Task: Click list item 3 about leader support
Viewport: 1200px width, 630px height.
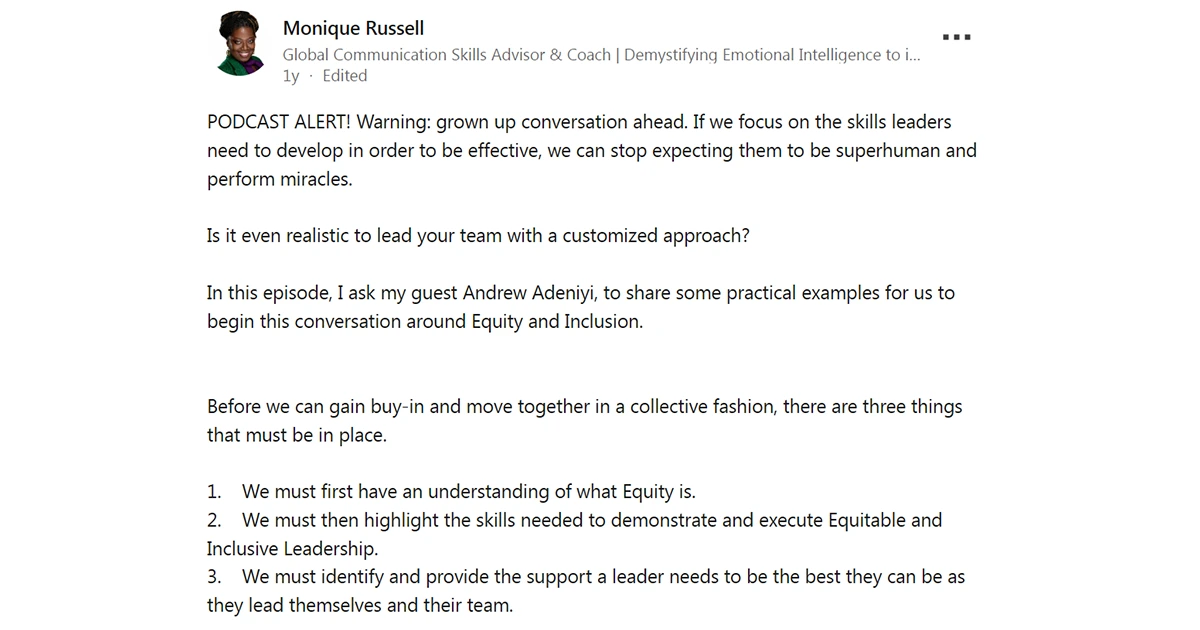Action: (x=602, y=577)
